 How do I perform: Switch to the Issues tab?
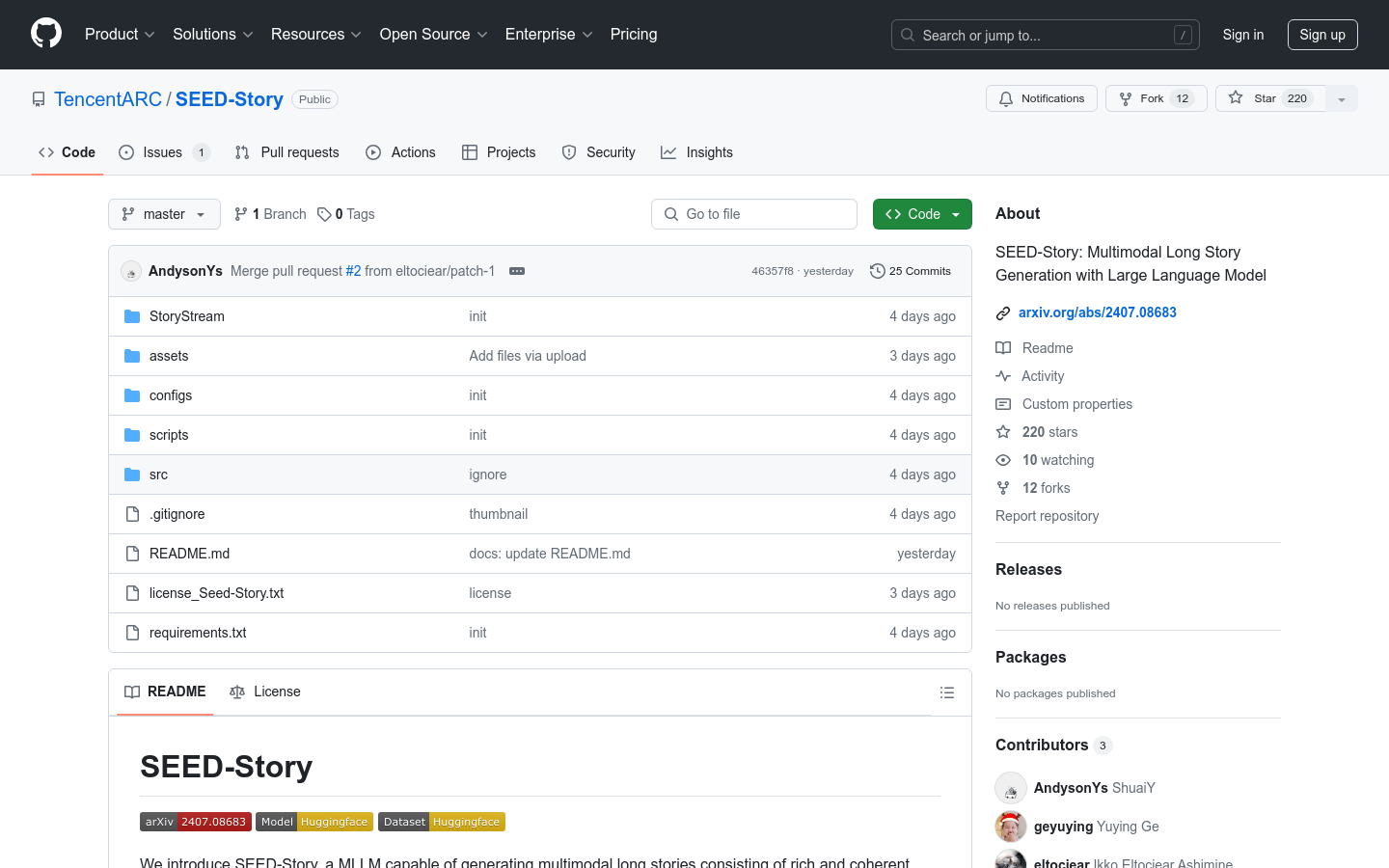[165, 152]
